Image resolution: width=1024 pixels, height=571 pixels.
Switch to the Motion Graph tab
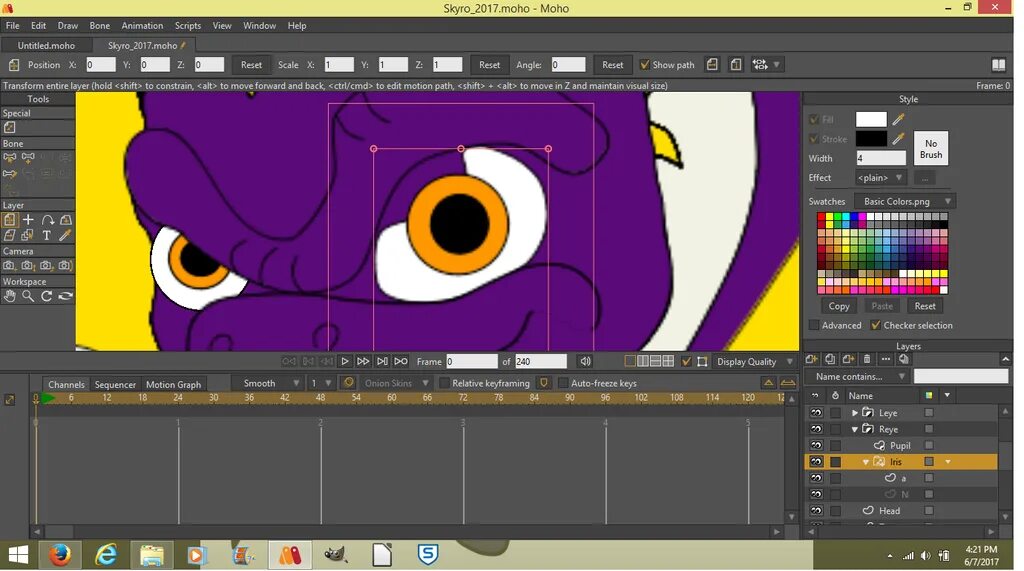173,384
